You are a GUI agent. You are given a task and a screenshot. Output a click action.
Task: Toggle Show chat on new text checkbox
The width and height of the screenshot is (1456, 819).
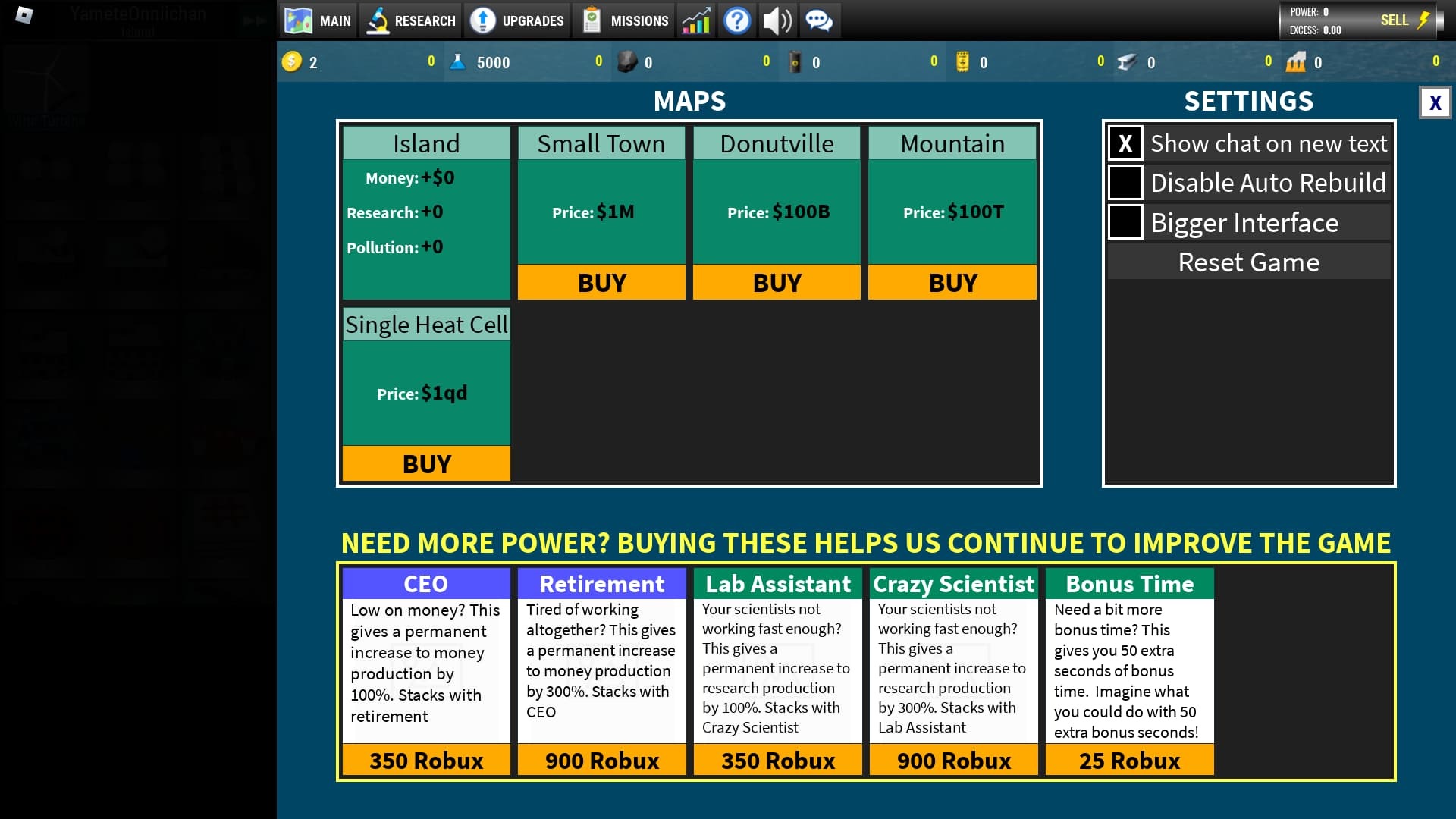click(1125, 143)
